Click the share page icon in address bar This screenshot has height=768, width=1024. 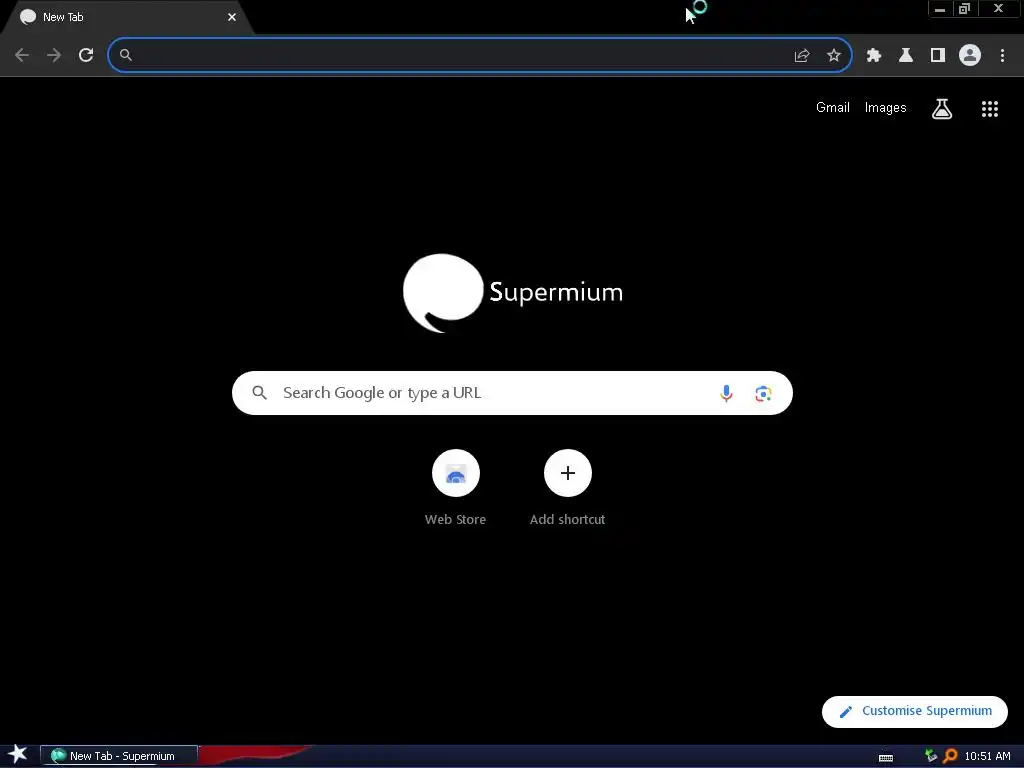pos(802,56)
